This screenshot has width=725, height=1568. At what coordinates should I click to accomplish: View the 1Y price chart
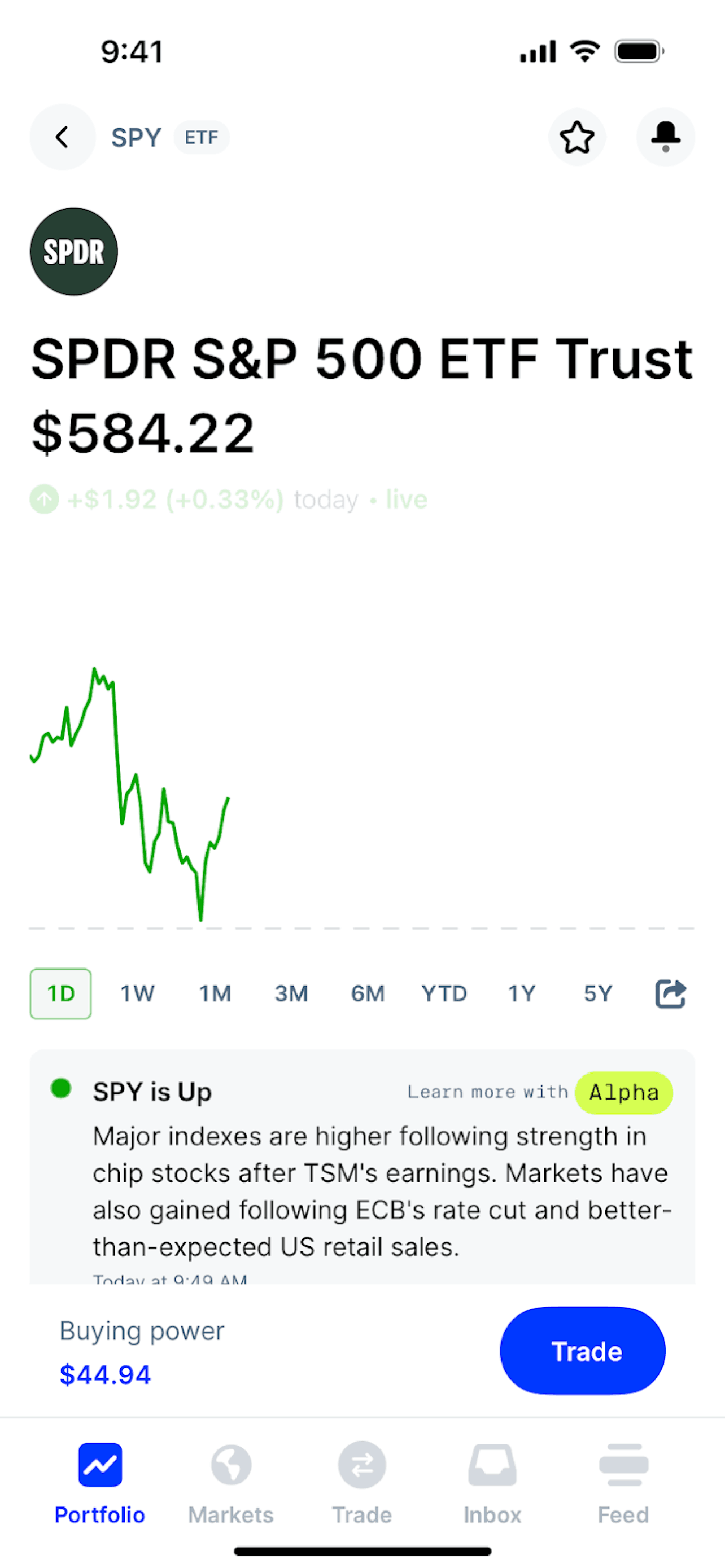pos(522,993)
